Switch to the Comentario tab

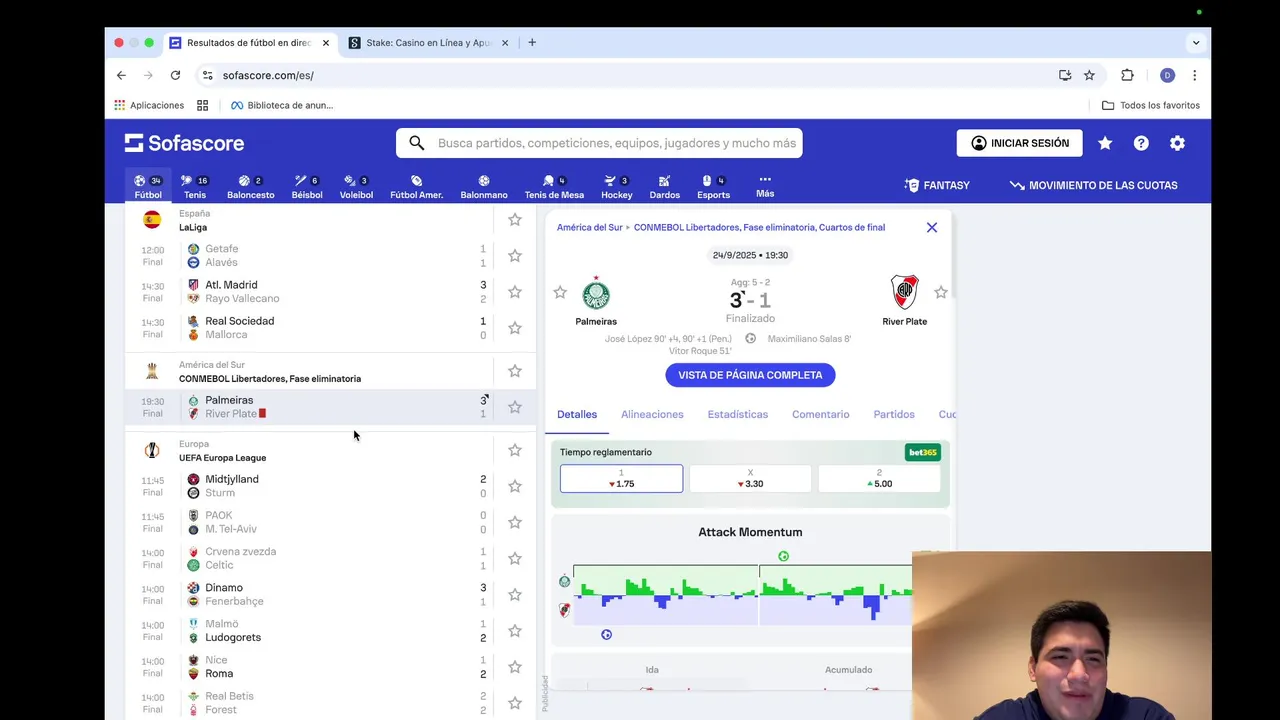tap(821, 414)
